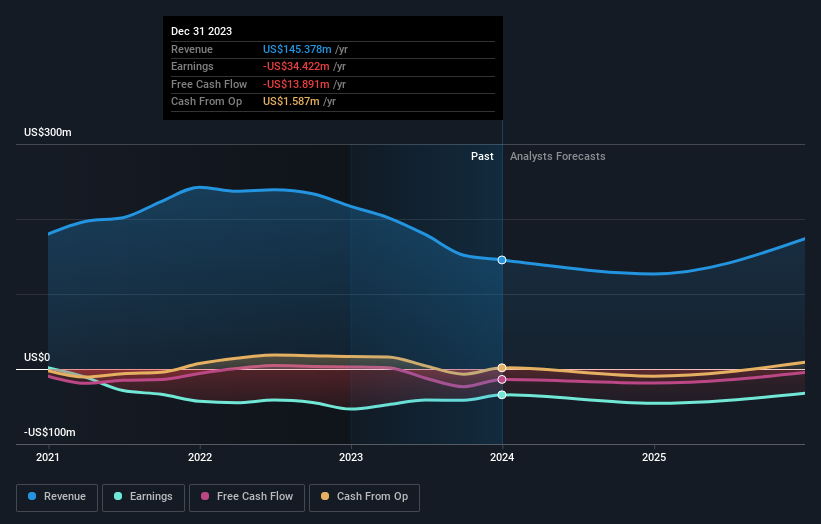Click the 'Free Cash Flow' row label in tooltip
The height and width of the screenshot is (524, 821).
click(209, 84)
